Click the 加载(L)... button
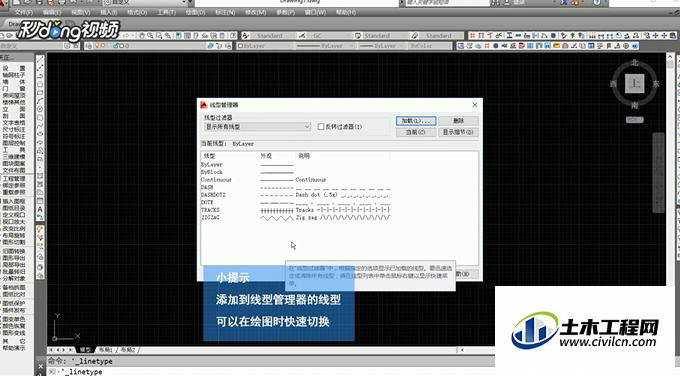The width and height of the screenshot is (680, 376). [416, 121]
